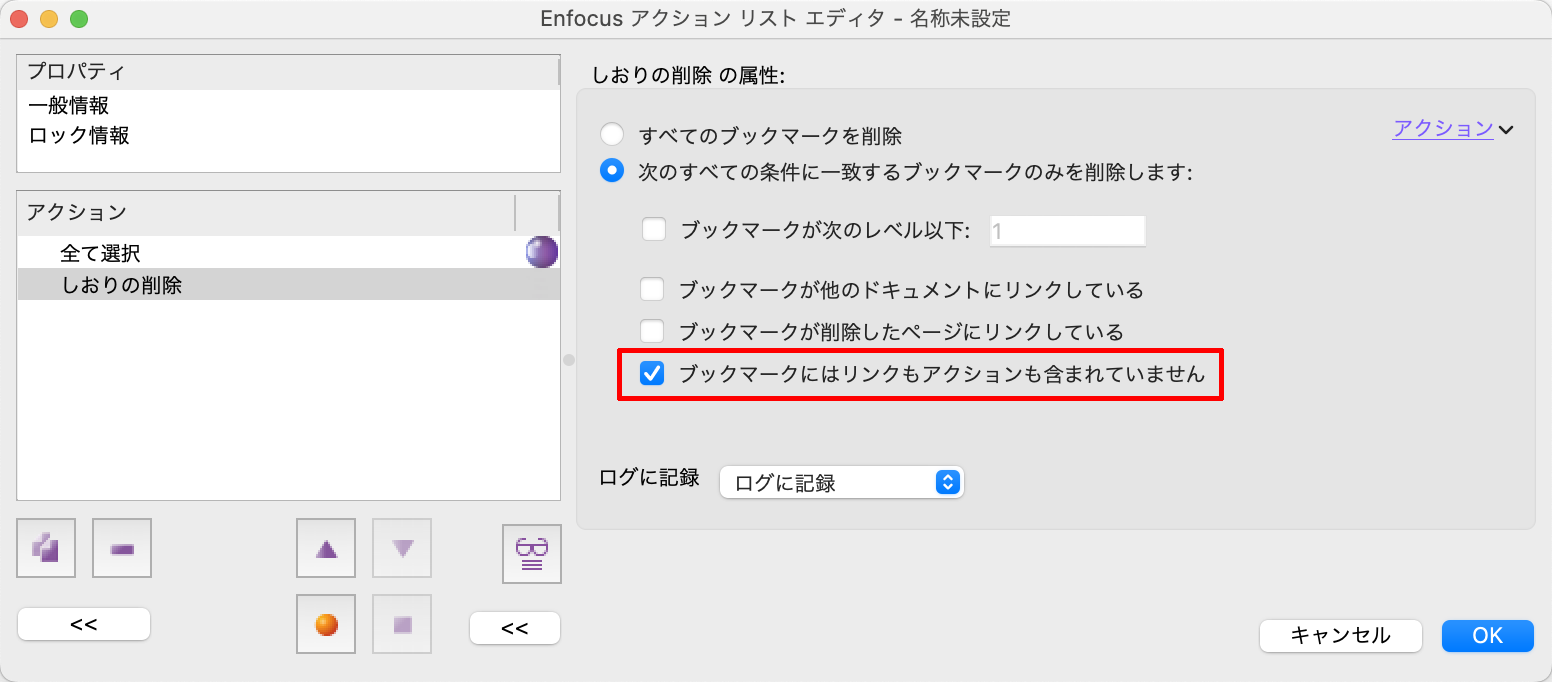Click the purple sphere beside 全て選択
The image size is (1552, 682).
[x=542, y=253]
